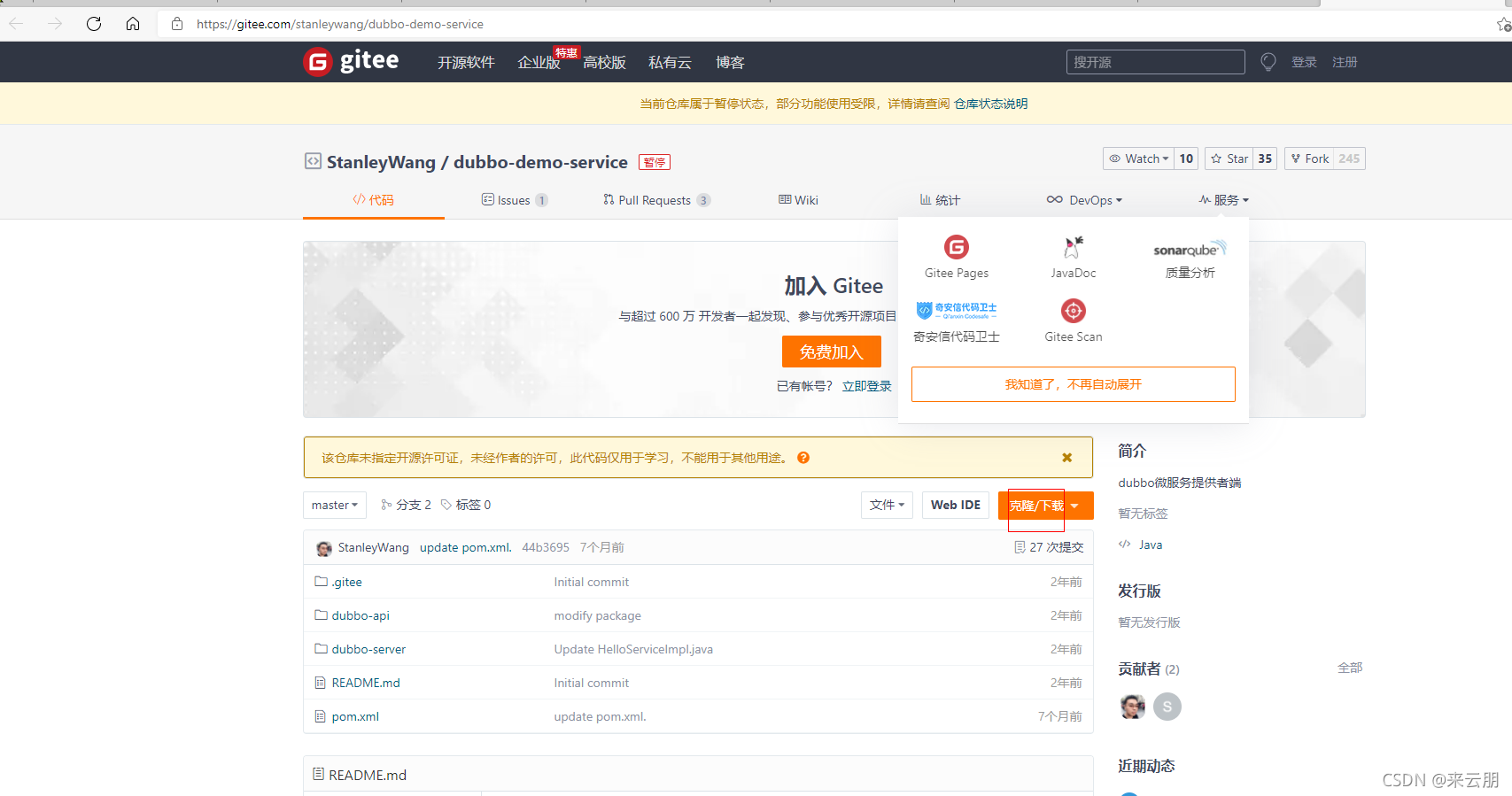Click 立即登录 link
Image resolution: width=1512 pixels, height=796 pixels.
(x=866, y=386)
